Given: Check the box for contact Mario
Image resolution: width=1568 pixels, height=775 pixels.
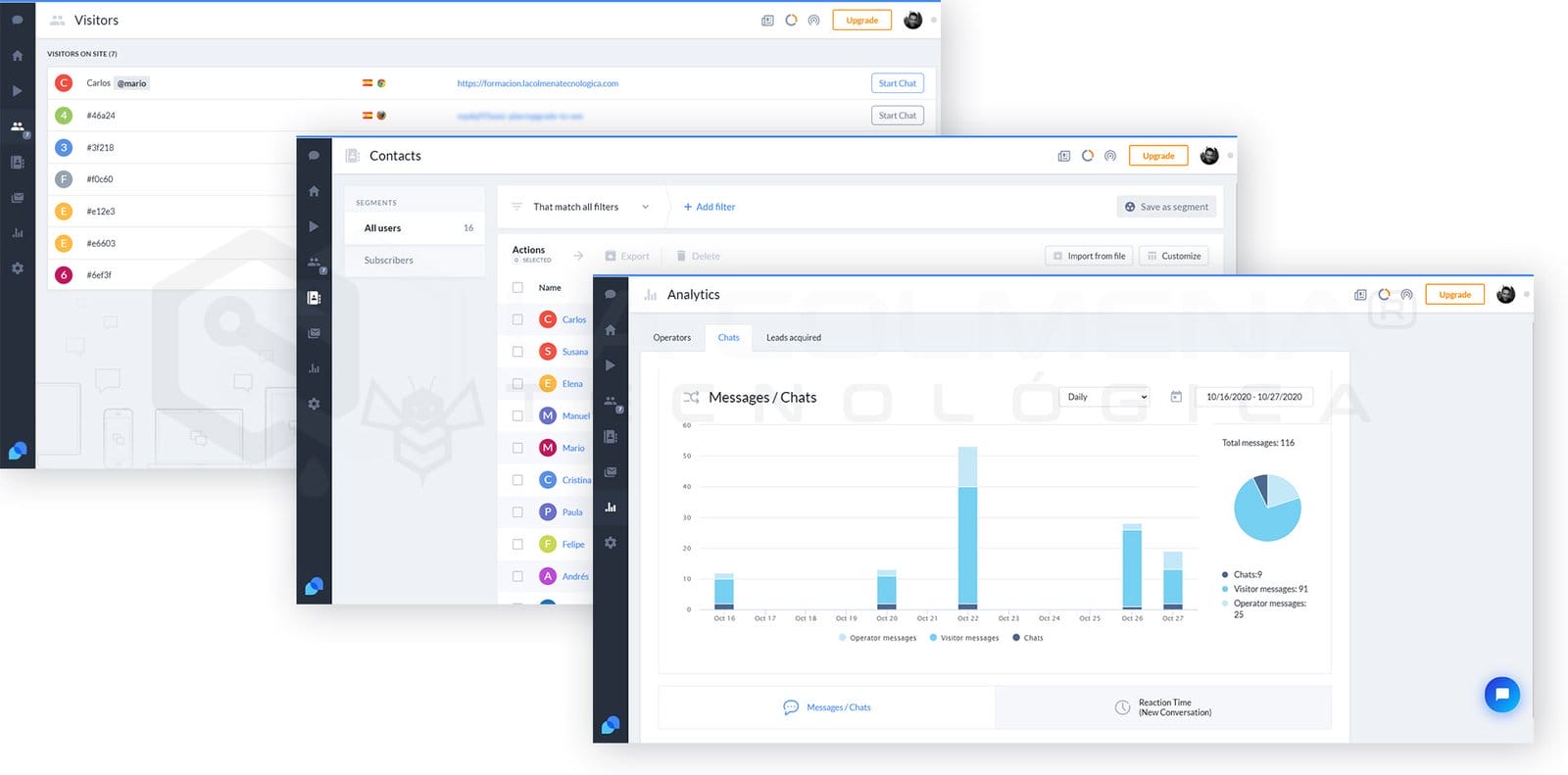Looking at the screenshot, I should click(x=517, y=448).
